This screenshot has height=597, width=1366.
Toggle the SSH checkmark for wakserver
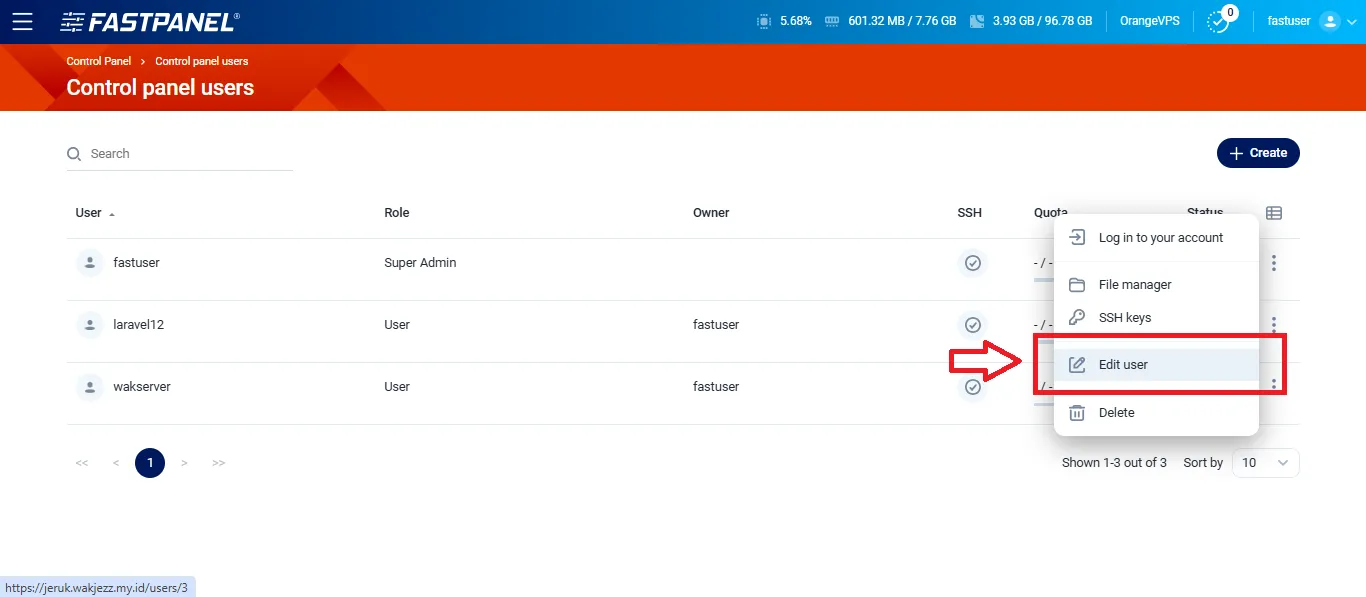971,387
